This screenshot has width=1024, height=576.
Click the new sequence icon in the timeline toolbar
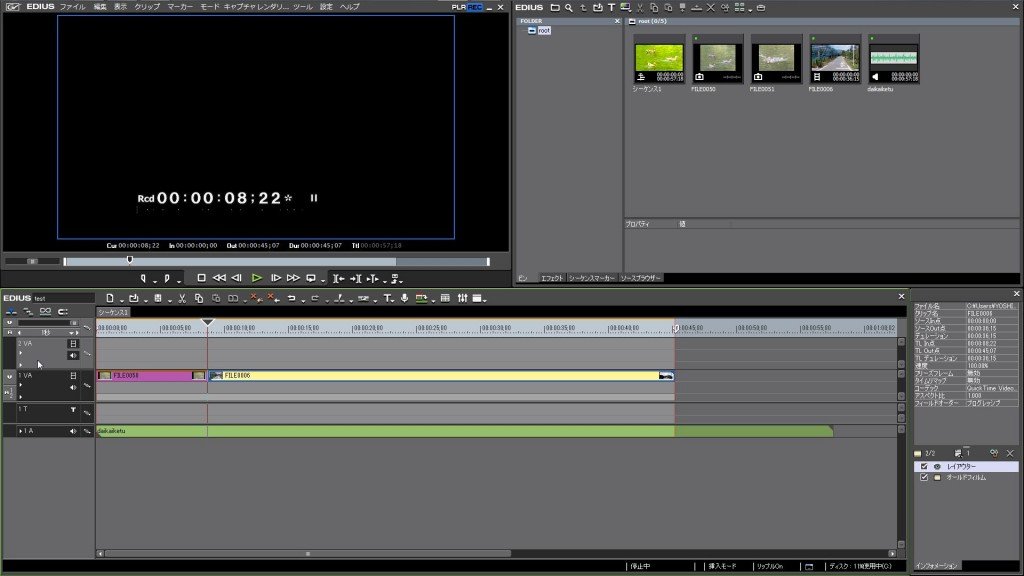pos(110,298)
